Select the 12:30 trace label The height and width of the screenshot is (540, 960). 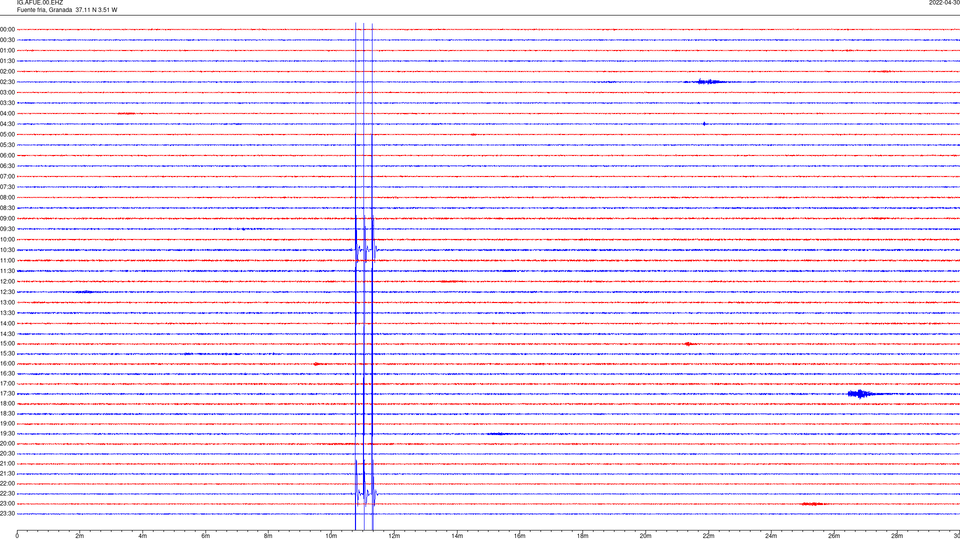(7, 292)
